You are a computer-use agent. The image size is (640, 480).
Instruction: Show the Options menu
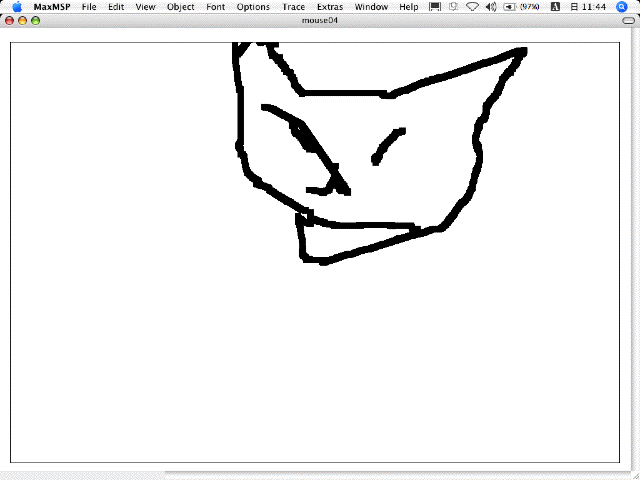253,7
